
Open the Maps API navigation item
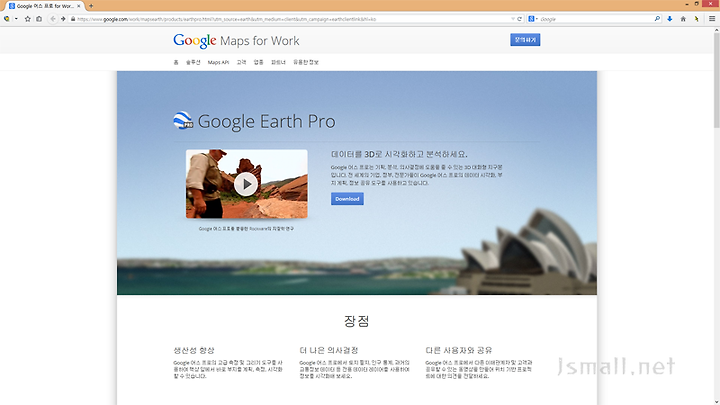click(x=218, y=62)
